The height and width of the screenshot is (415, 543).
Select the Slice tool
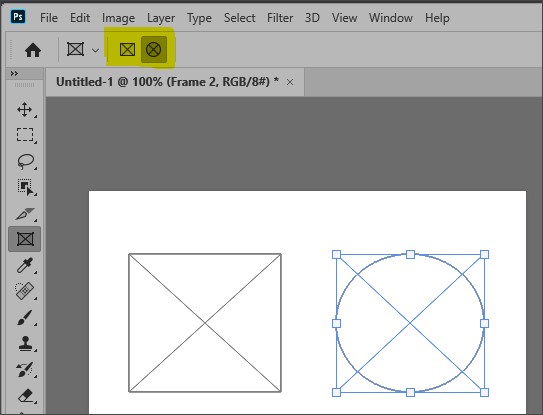click(25, 214)
